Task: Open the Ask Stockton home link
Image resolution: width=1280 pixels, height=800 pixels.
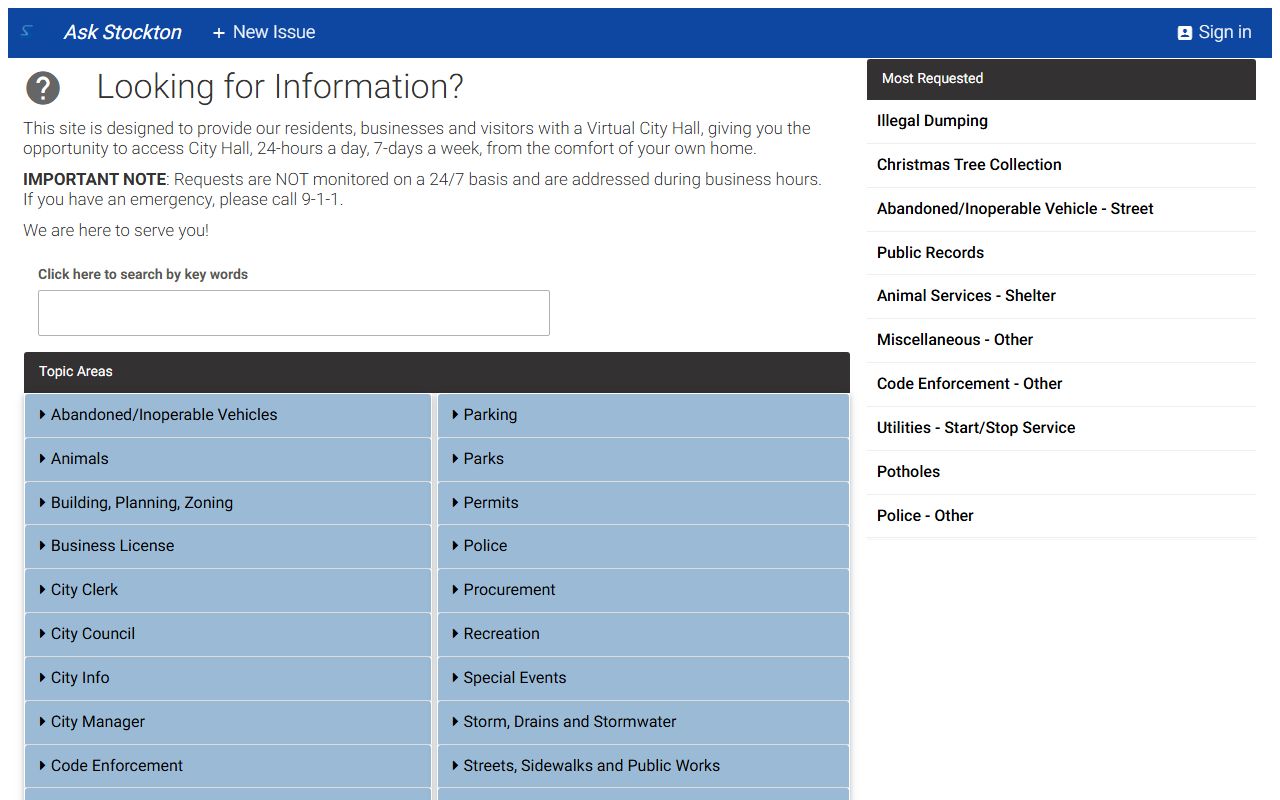Action: pyautogui.click(x=122, y=32)
